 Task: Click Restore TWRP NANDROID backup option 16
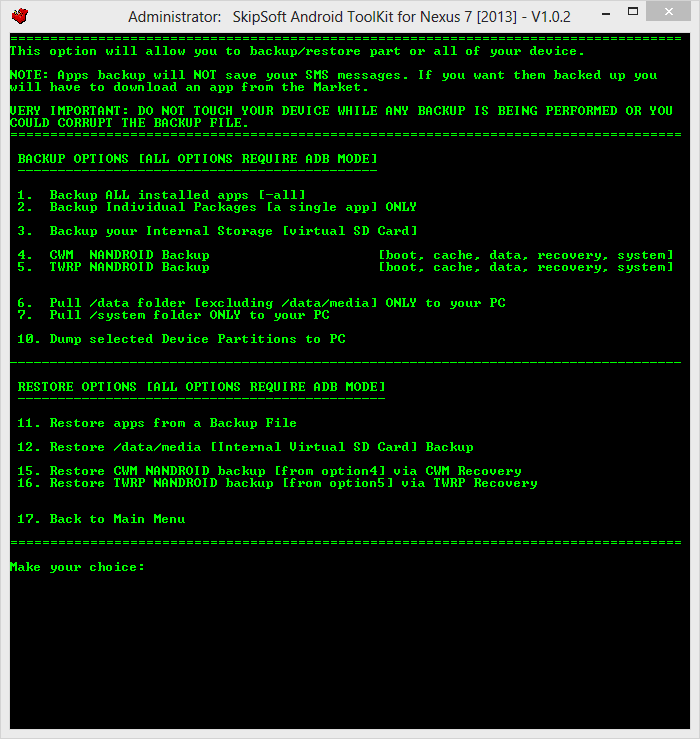coord(278,483)
